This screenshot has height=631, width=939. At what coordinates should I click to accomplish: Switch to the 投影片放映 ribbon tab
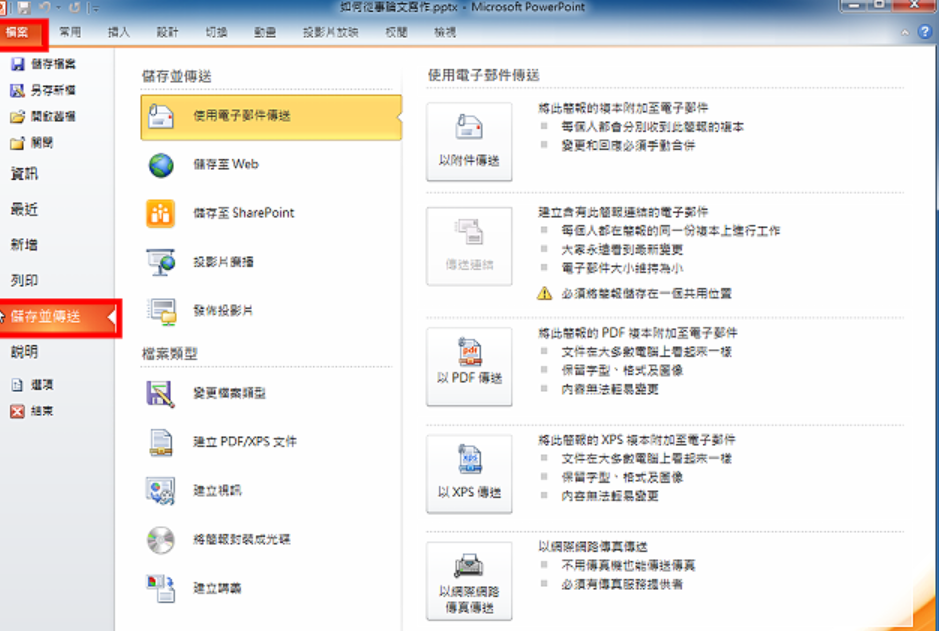(x=331, y=32)
